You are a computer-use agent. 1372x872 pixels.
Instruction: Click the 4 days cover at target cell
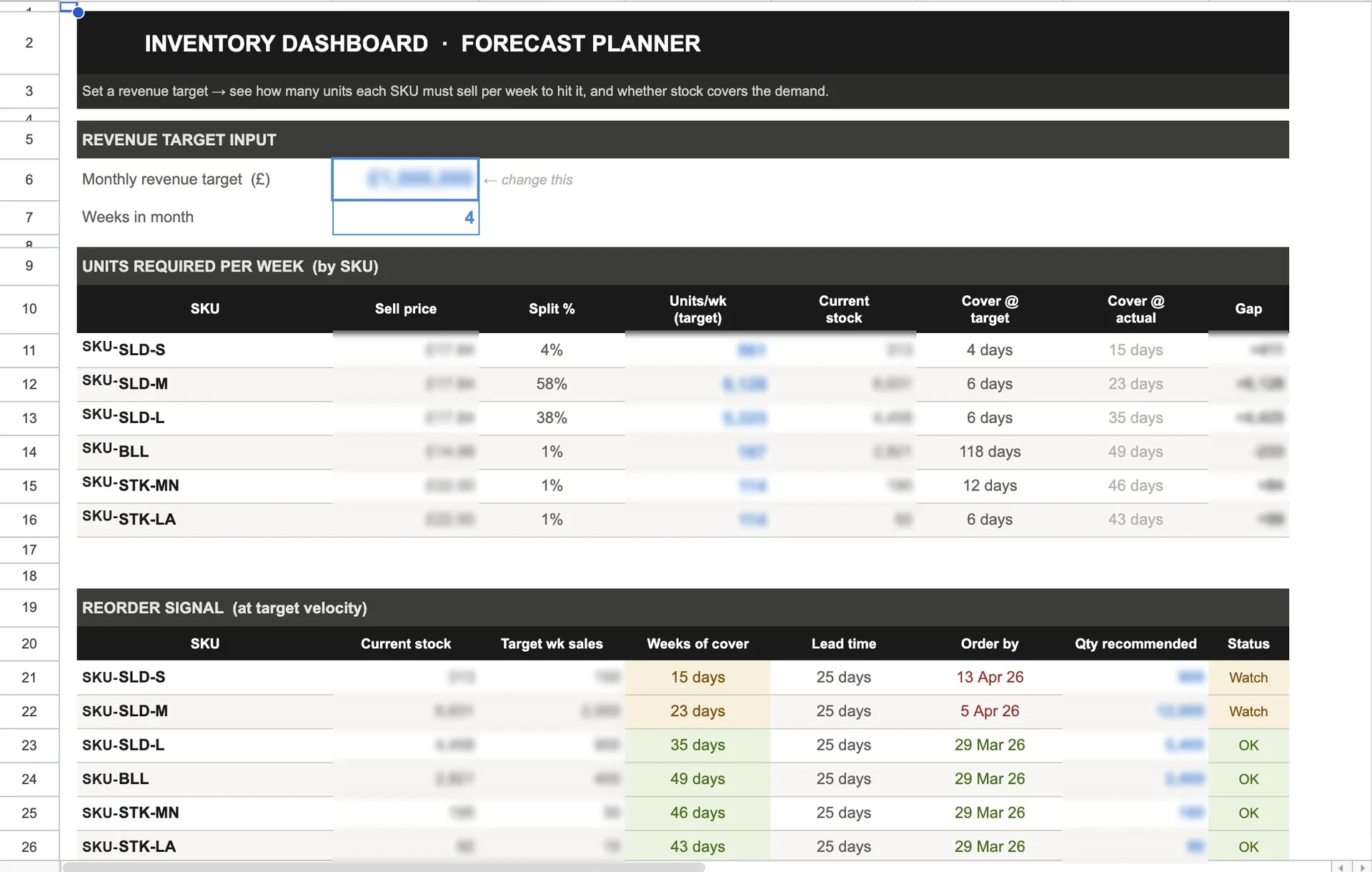pos(990,350)
